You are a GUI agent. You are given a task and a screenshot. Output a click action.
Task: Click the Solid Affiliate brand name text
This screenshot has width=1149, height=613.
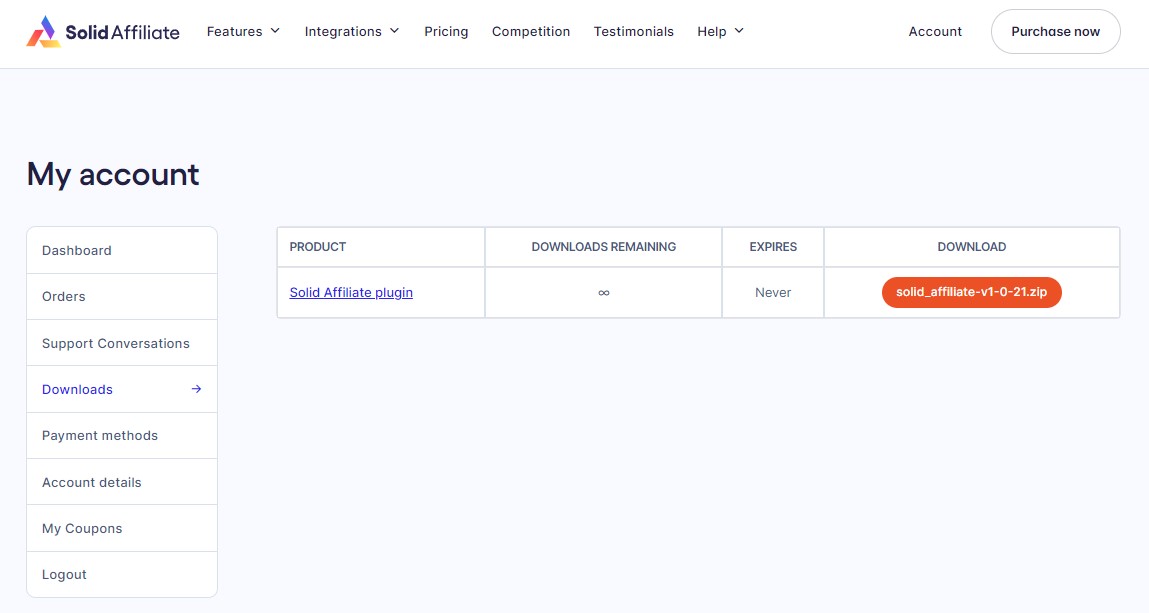point(122,32)
